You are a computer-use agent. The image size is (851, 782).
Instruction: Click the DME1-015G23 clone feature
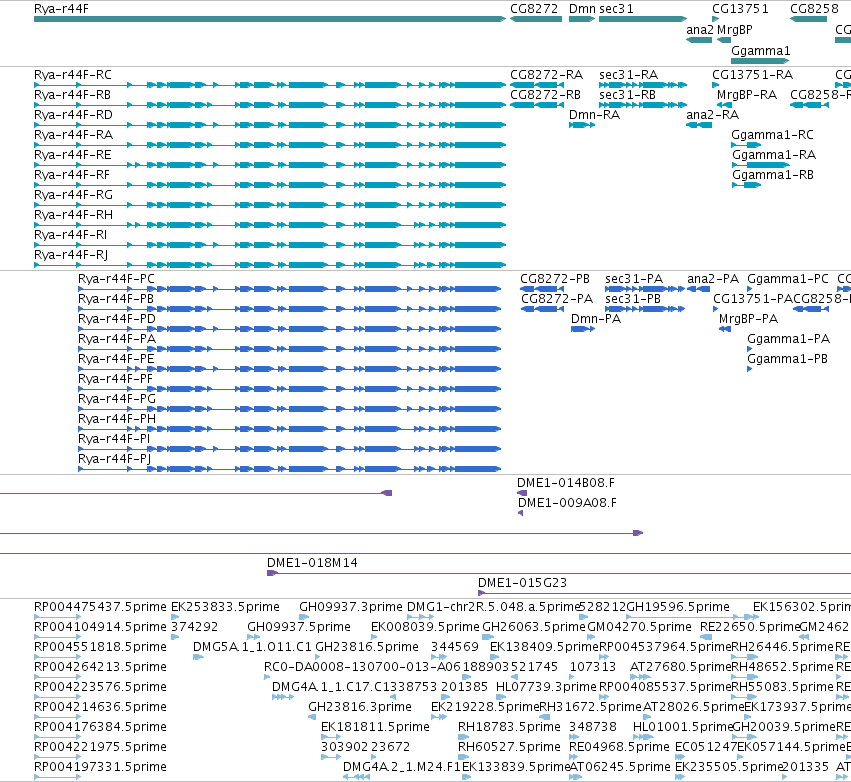coord(664,593)
